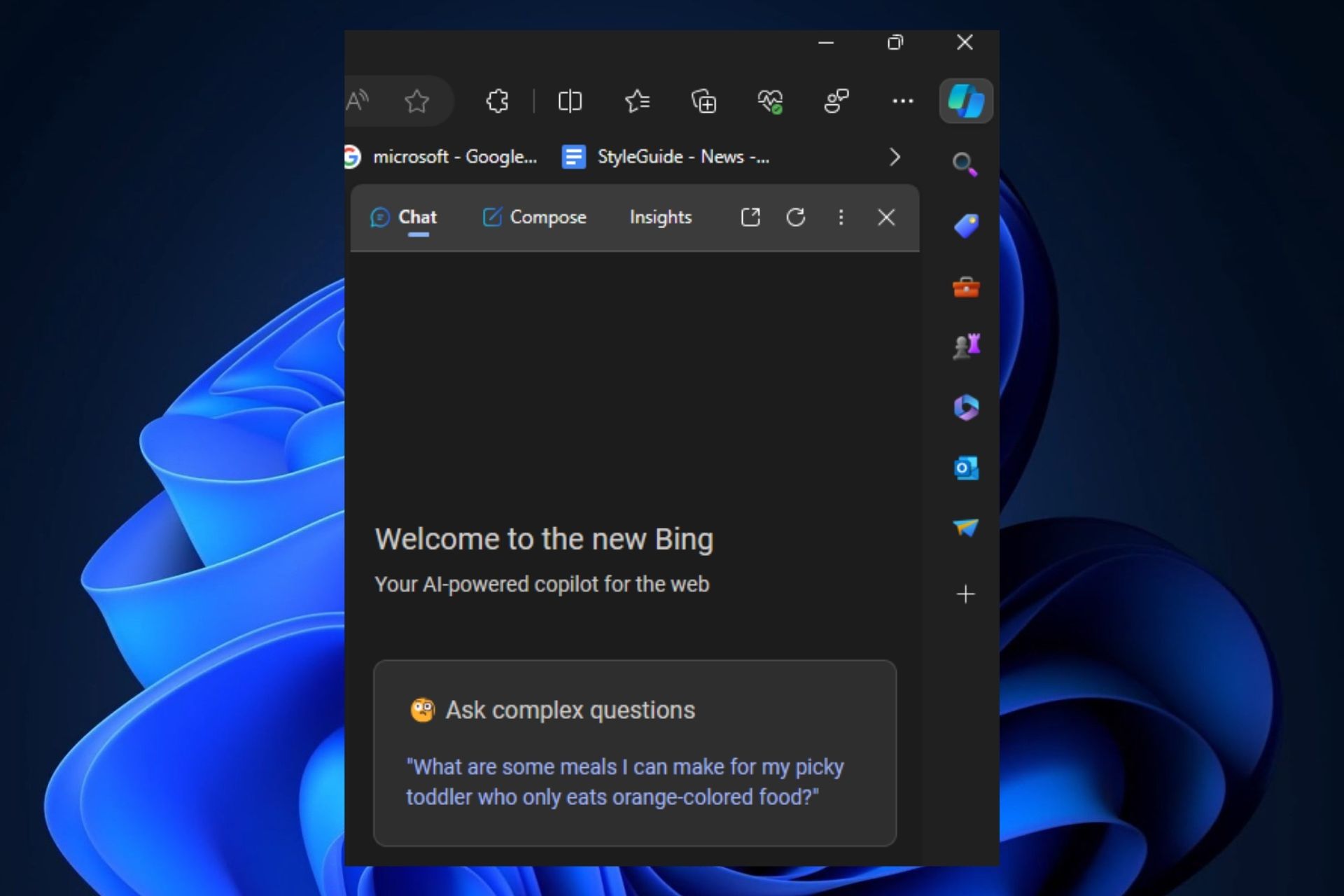
Task: Close the Edge window
Action: coord(965,43)
